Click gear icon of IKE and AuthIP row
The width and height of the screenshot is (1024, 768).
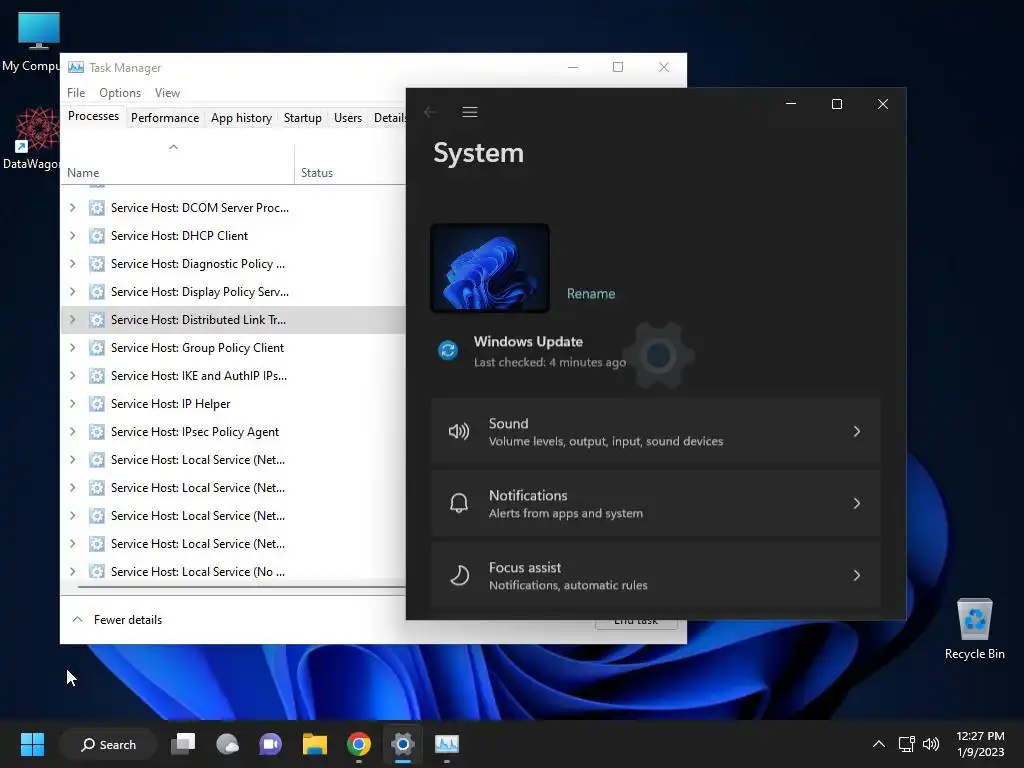tap(97, 376)
